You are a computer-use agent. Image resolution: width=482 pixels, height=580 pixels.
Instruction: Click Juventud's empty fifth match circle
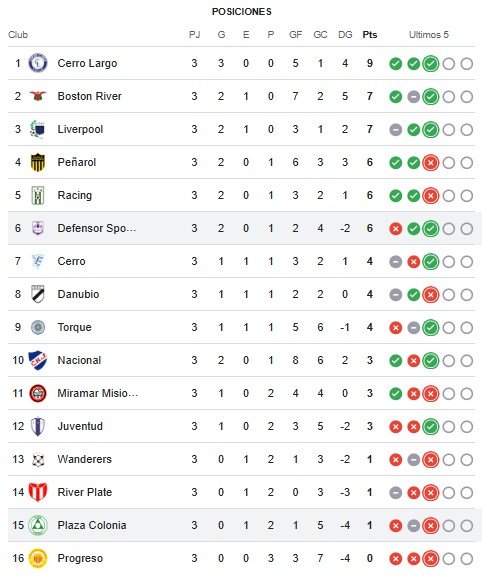[x=467, y=426]
